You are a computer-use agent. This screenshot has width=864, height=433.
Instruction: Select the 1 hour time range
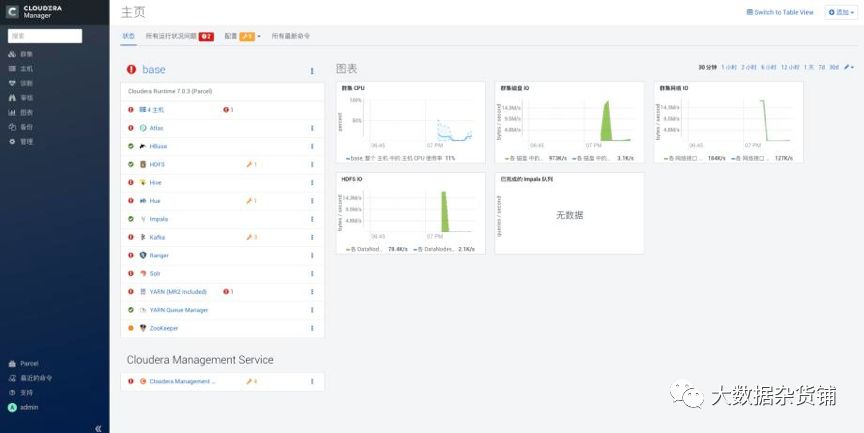(x=729, y=67)
